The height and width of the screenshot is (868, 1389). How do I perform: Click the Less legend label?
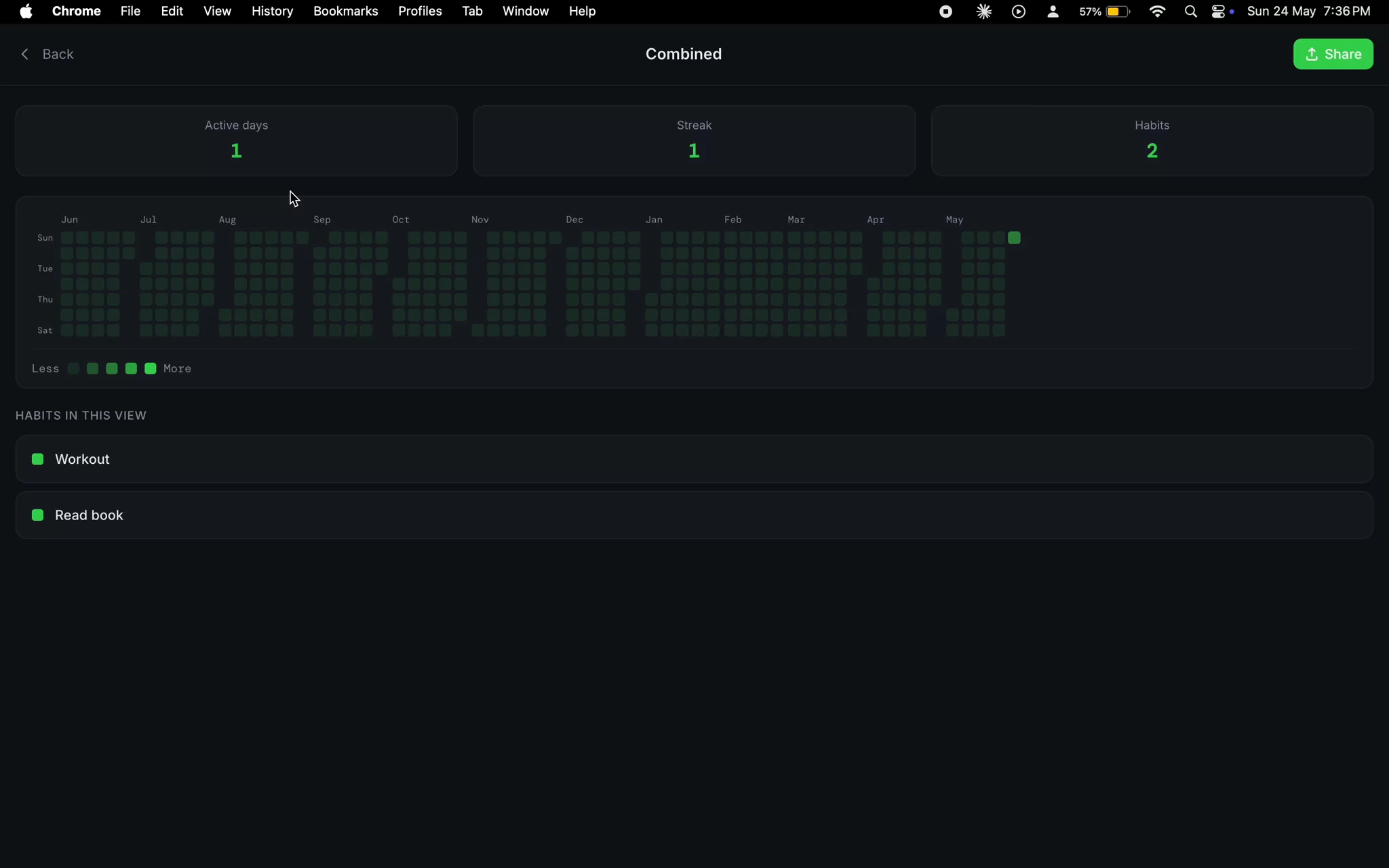[45, 369]
